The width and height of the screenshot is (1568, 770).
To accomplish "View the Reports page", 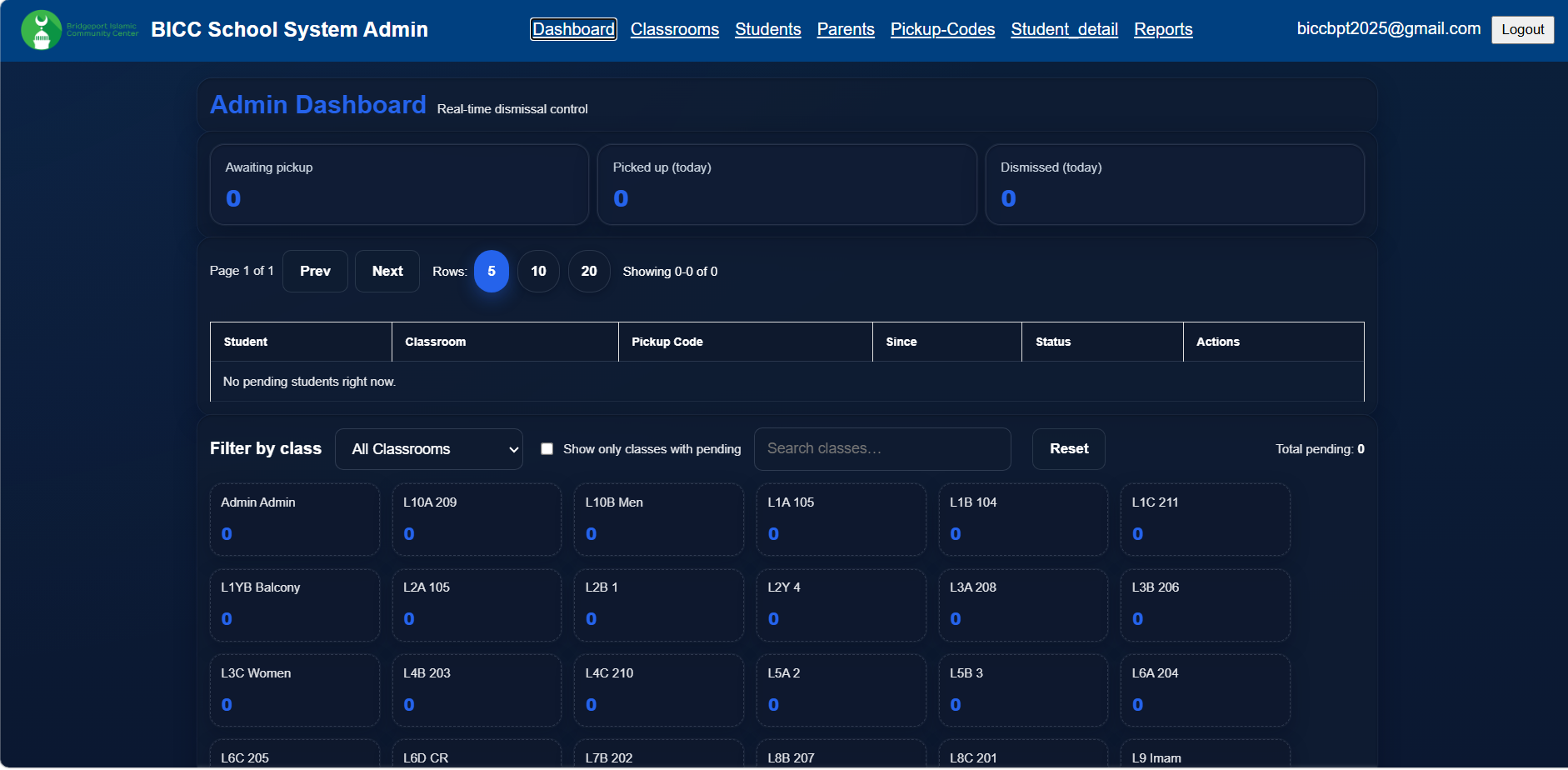I will [x=1163, y=29].
